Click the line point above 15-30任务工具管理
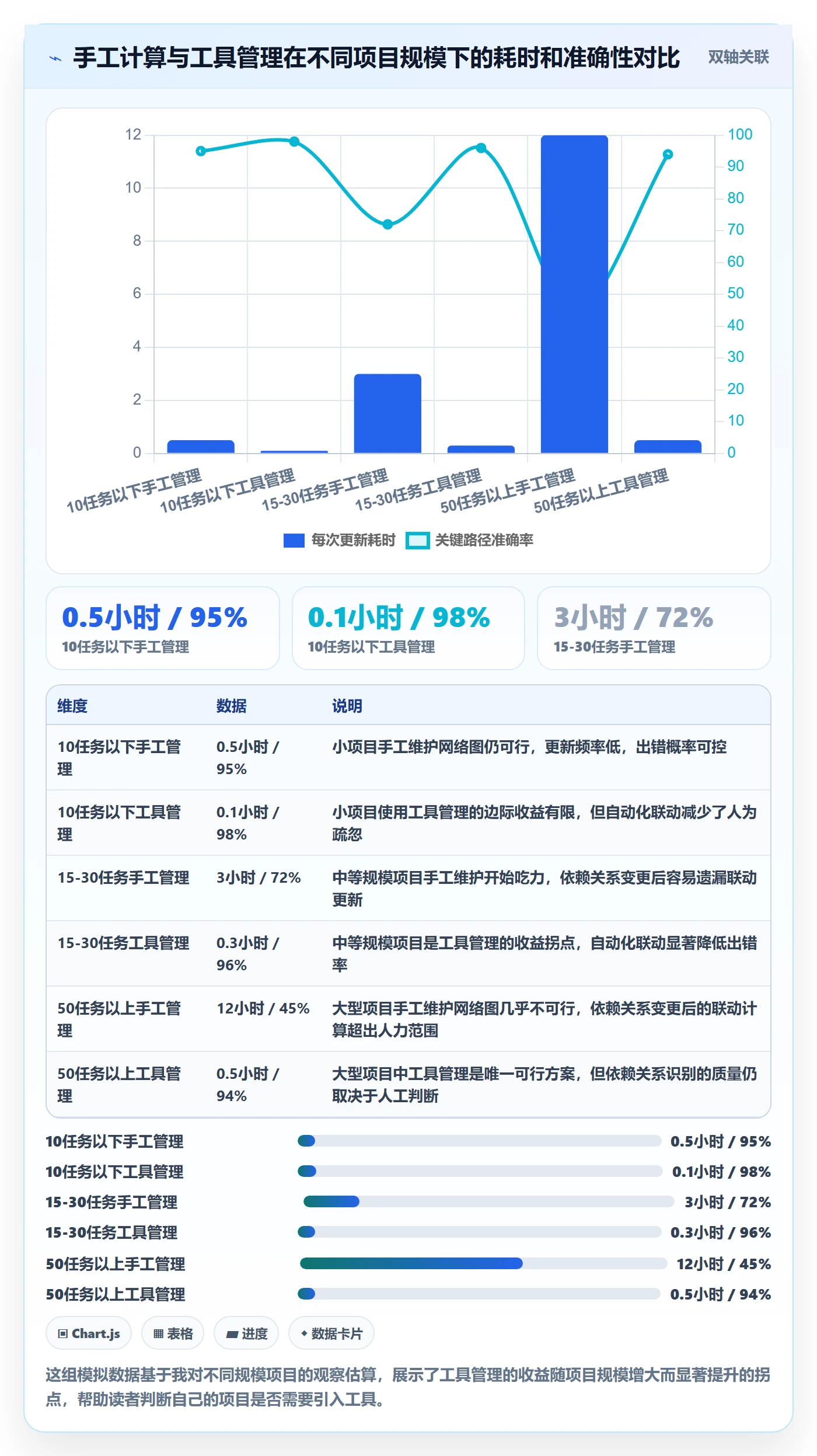Viewport: 817px width, 1456px height. click(x=481, y=148)
